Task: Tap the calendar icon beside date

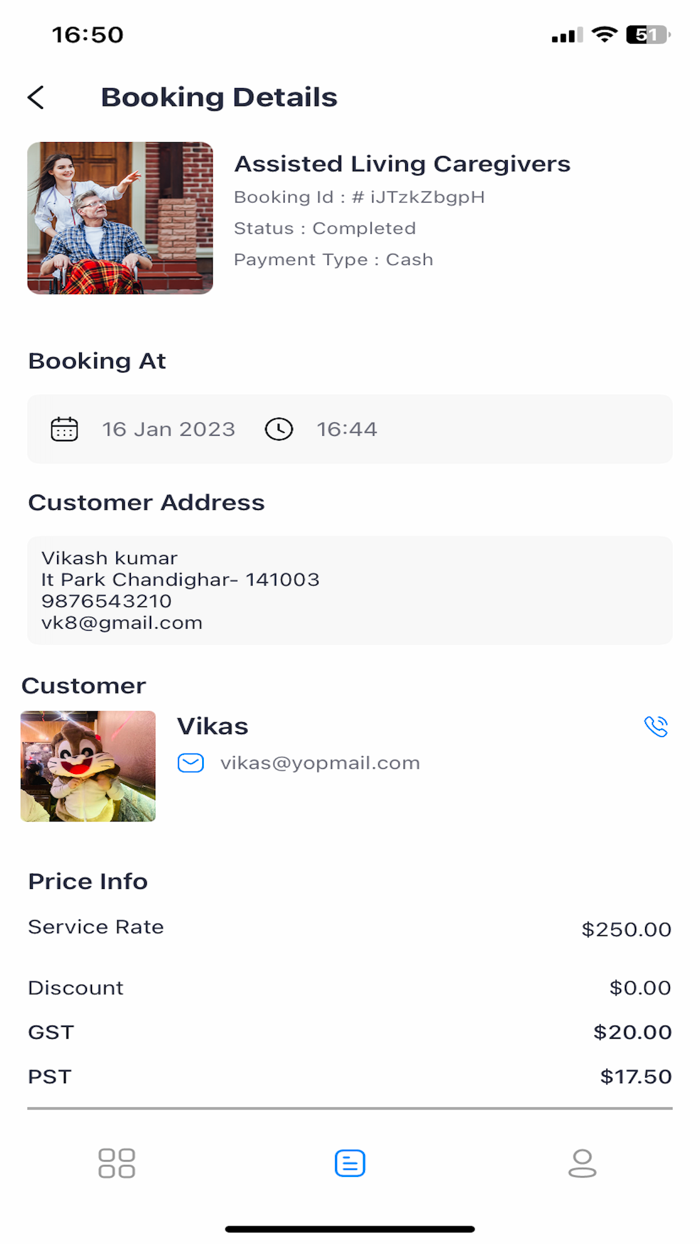Action: 64,429
